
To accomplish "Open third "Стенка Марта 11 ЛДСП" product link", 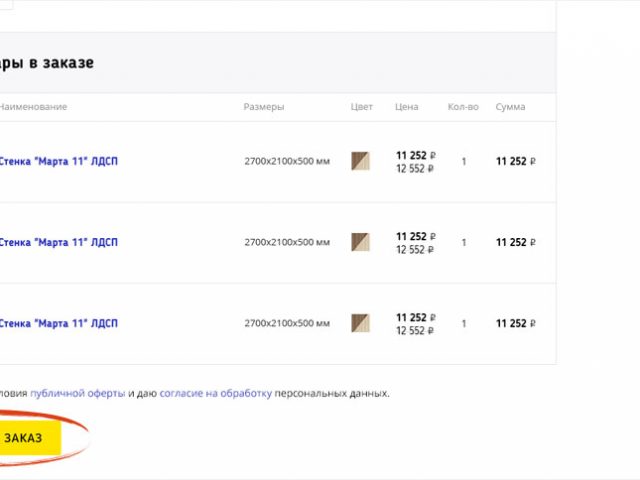I will tap(58, 323).
